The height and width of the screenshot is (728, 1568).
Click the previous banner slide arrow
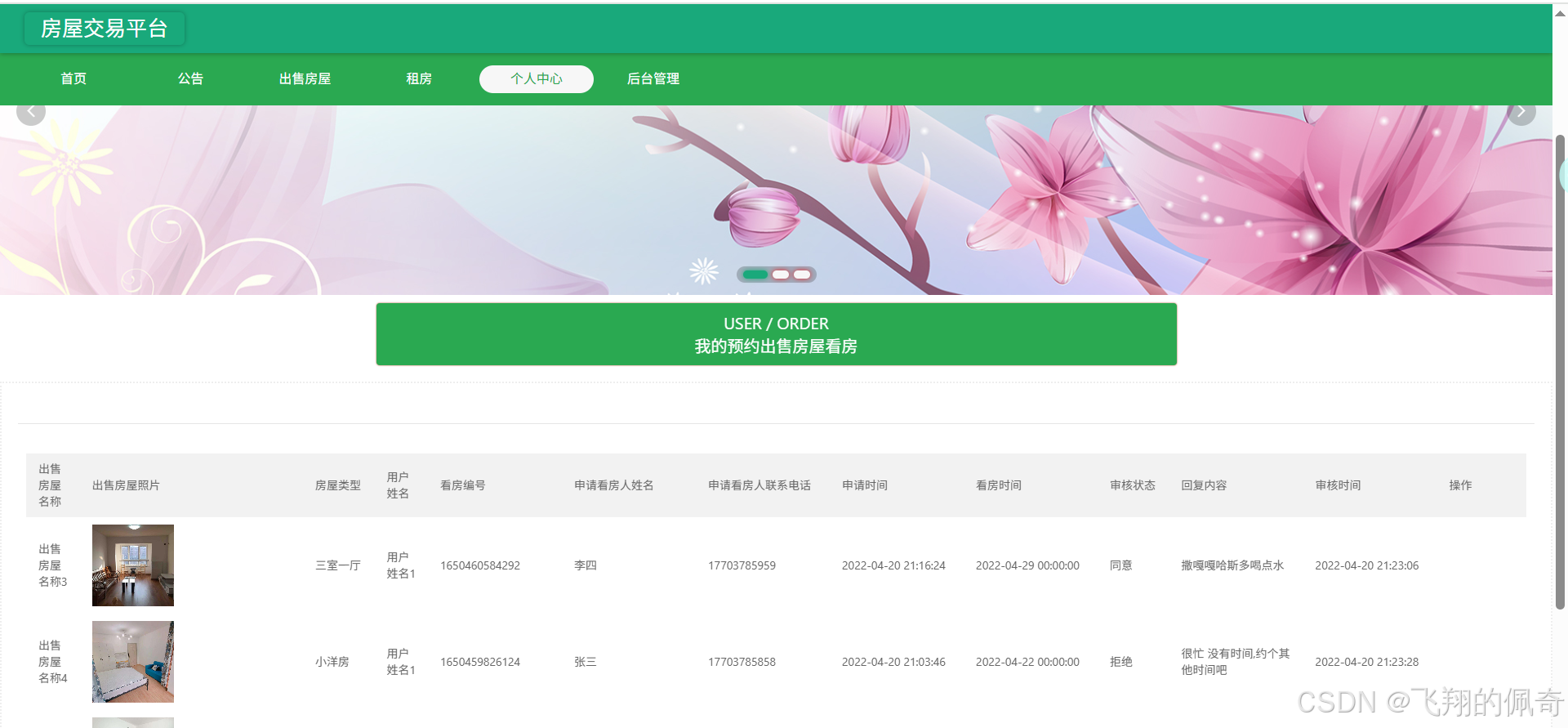click(31, 111)
